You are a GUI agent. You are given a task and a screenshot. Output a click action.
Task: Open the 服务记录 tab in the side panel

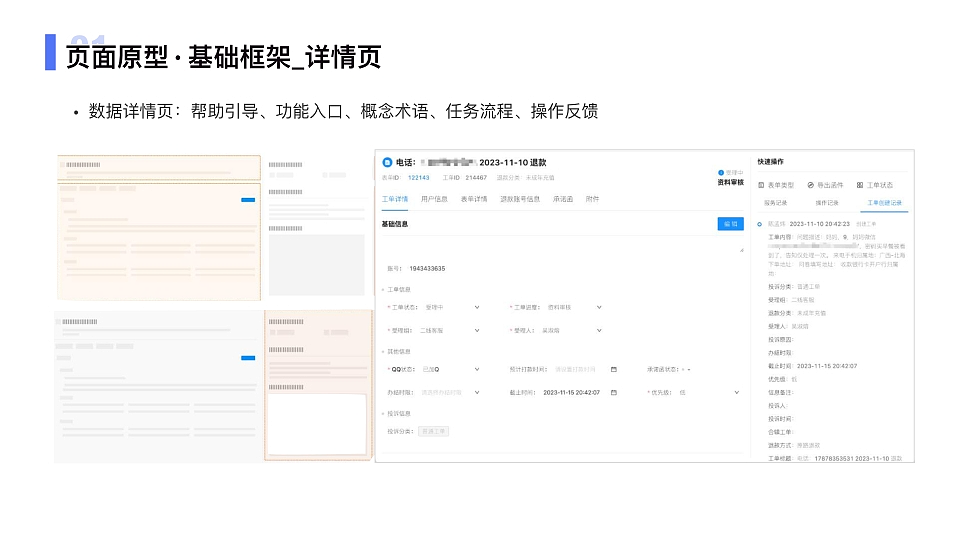[775, 203]
